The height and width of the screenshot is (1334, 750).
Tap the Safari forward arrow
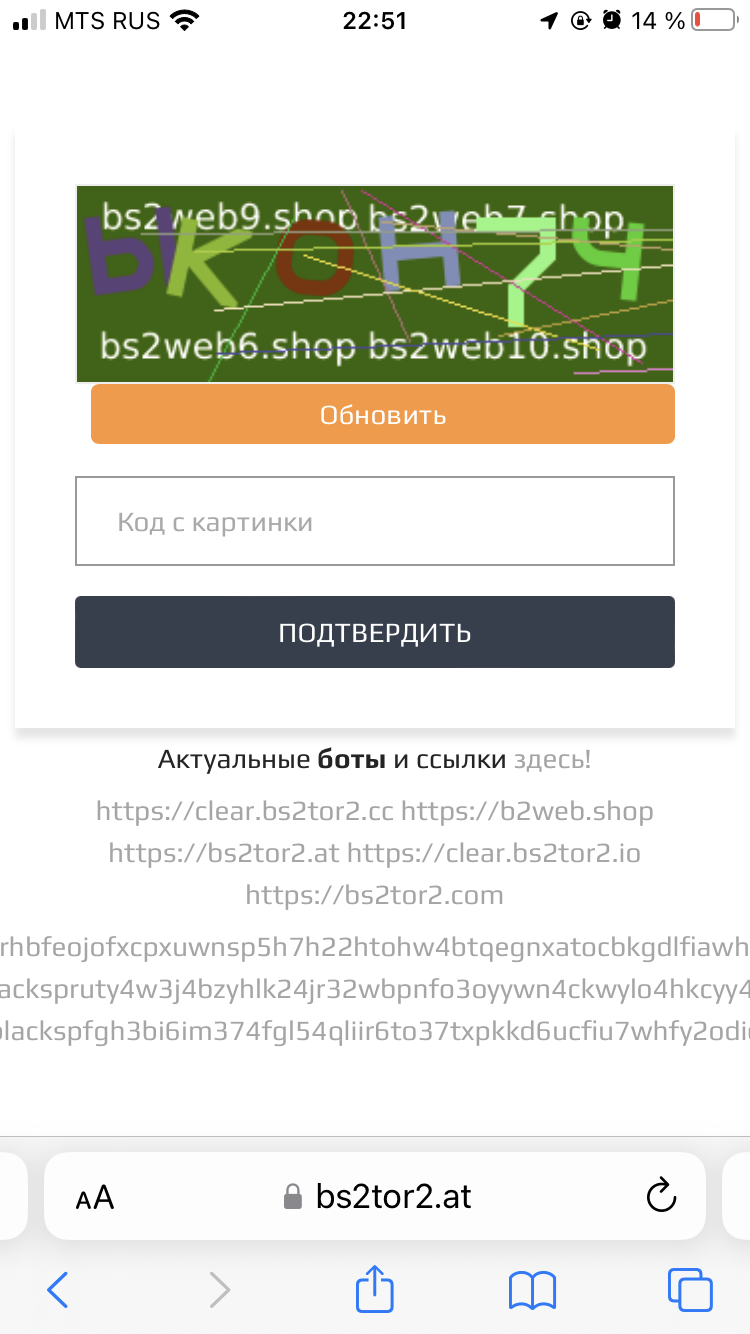click(x=219, y=1289)
